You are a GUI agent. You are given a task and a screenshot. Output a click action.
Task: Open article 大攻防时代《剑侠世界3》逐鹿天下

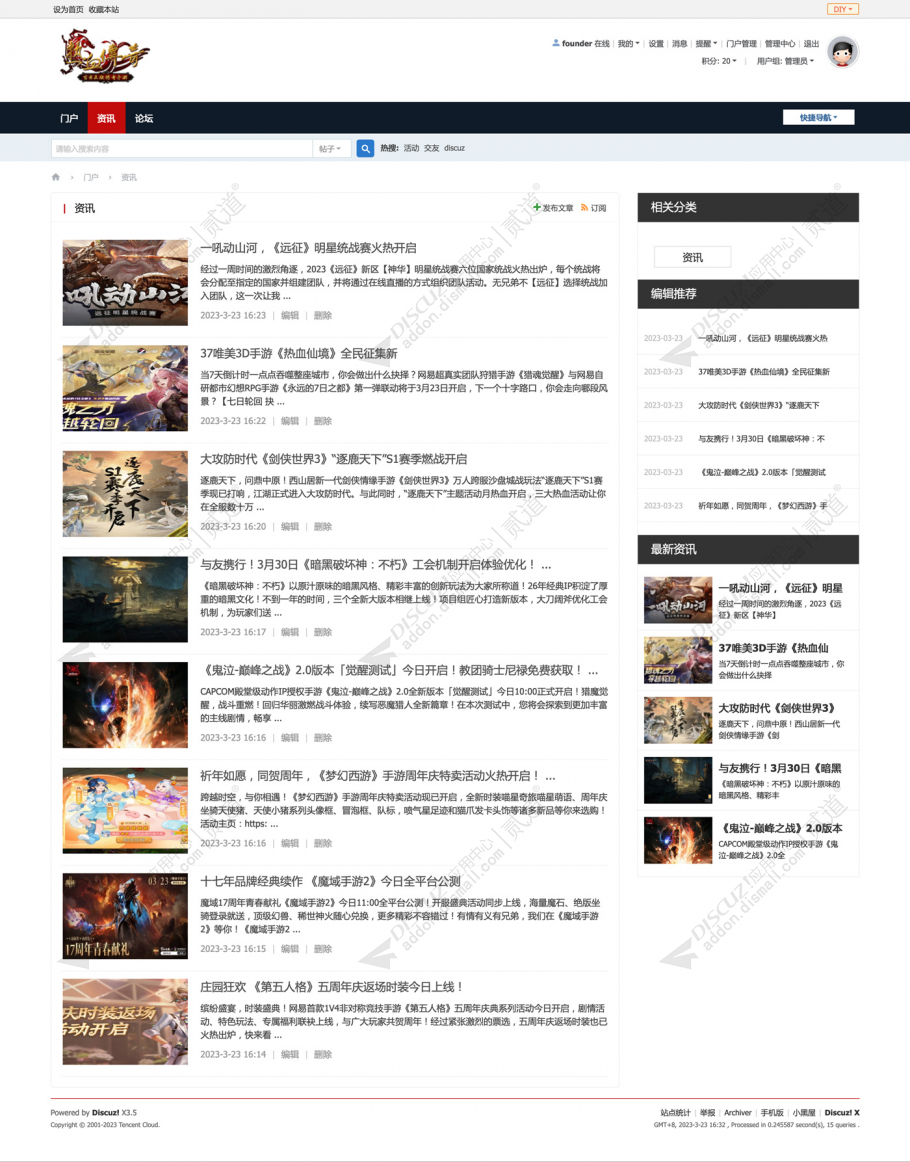tap(333, 459)
